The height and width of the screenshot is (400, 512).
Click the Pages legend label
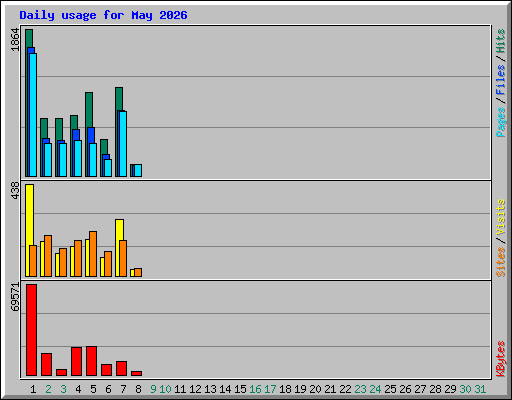pyautogui.click(x=501, y=122)
